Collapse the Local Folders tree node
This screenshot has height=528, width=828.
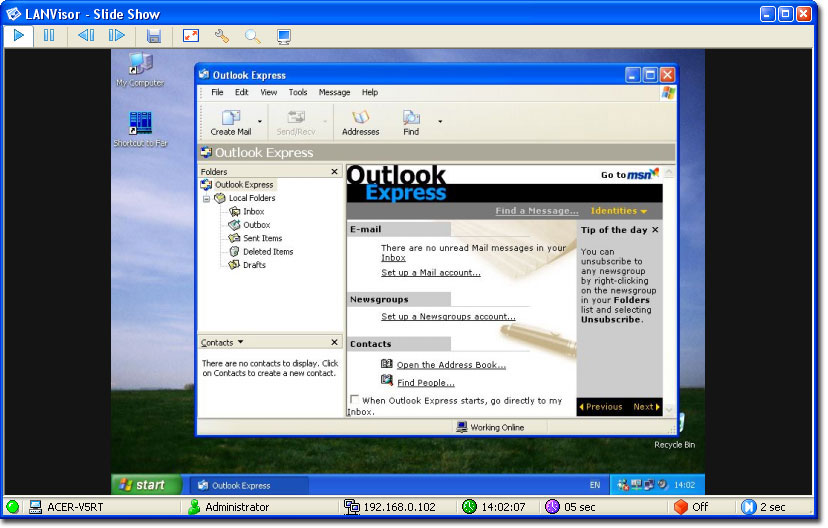point(206,199)
